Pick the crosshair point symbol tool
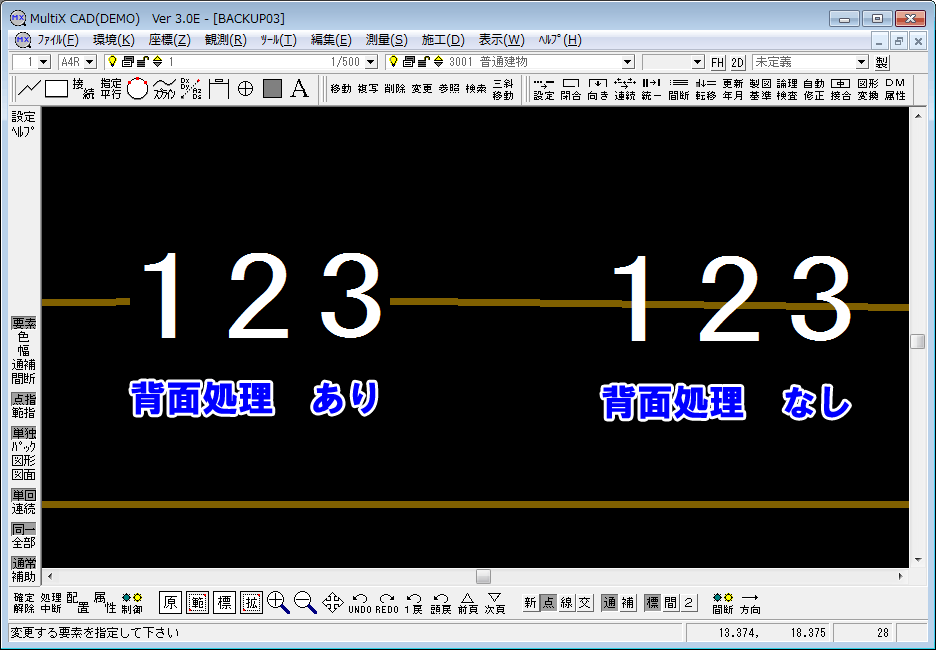 [x=245, y=89]
